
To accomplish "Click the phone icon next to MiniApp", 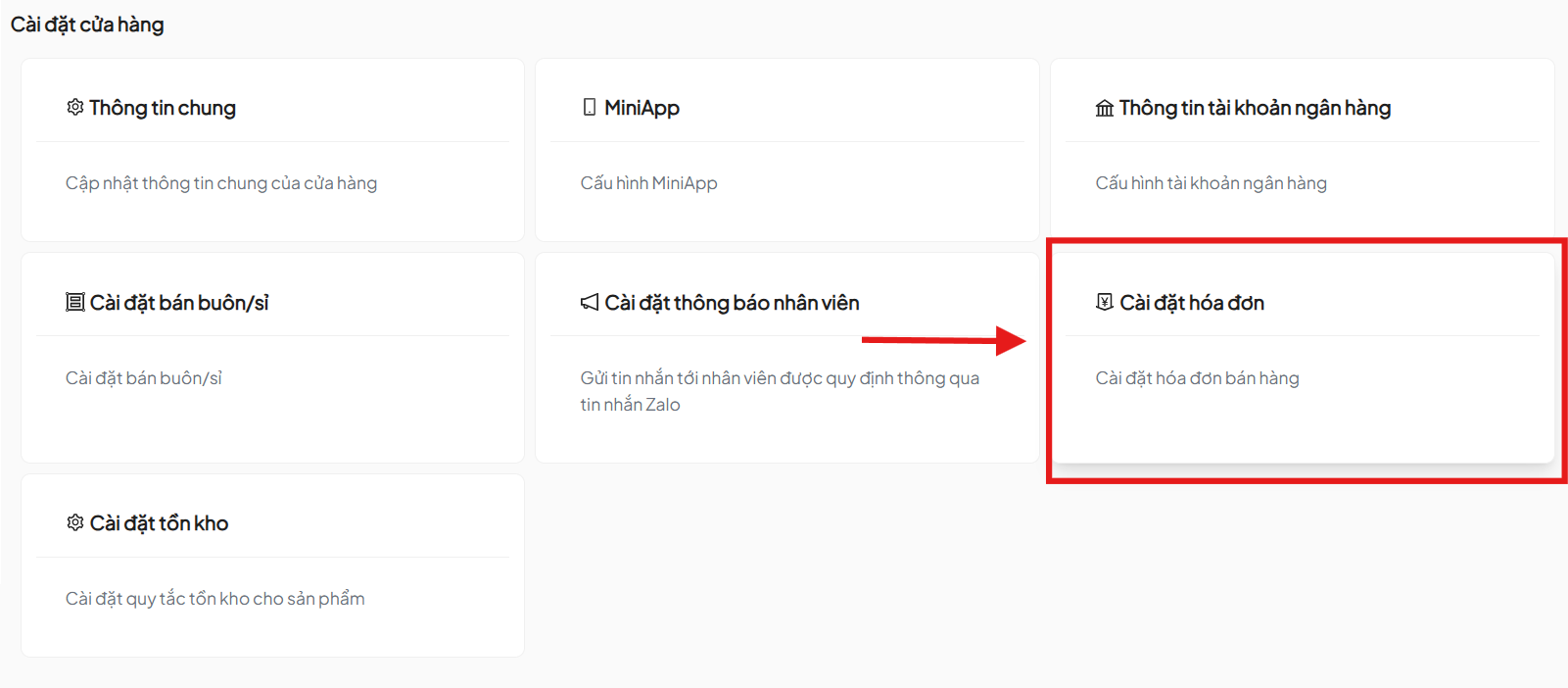I will (590, 107).
